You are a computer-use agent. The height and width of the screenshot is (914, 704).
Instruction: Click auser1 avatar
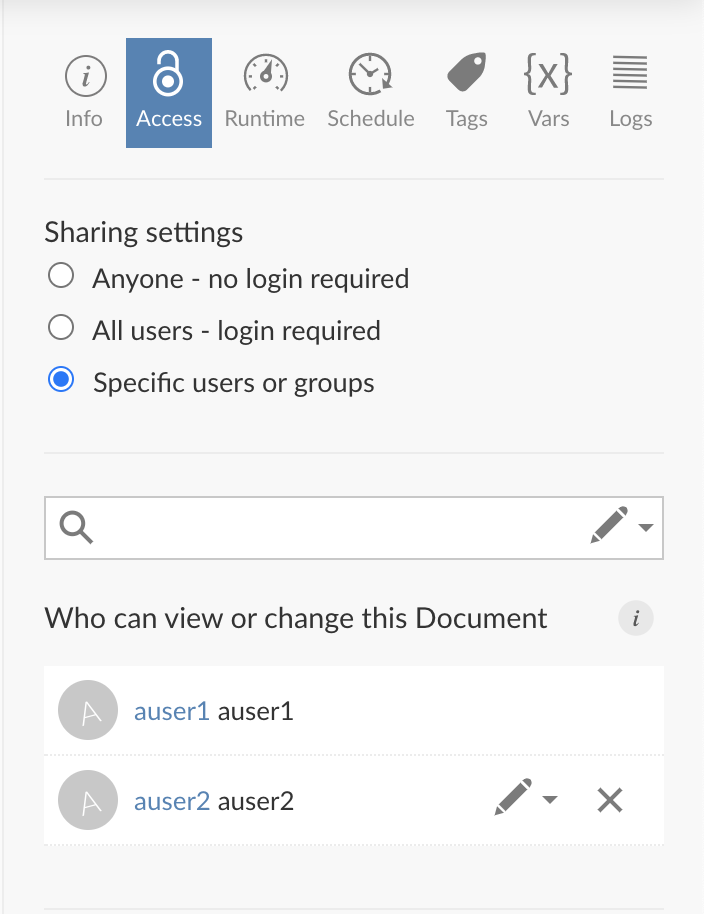click(x=88, y=710)
